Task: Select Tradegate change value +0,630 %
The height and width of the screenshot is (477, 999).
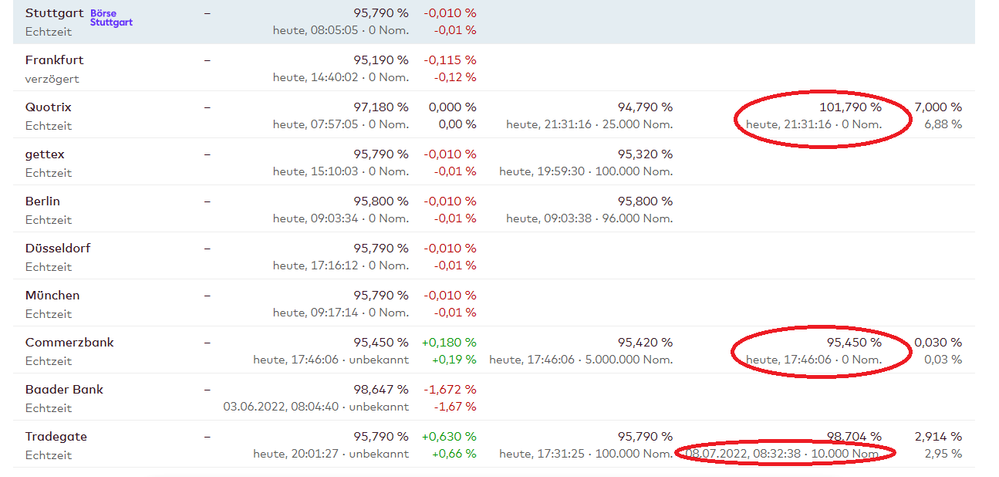Action: pos(449,436)
